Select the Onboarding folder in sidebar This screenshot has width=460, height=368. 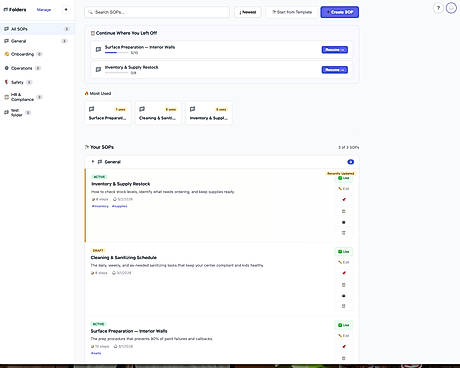click(23, 54)
